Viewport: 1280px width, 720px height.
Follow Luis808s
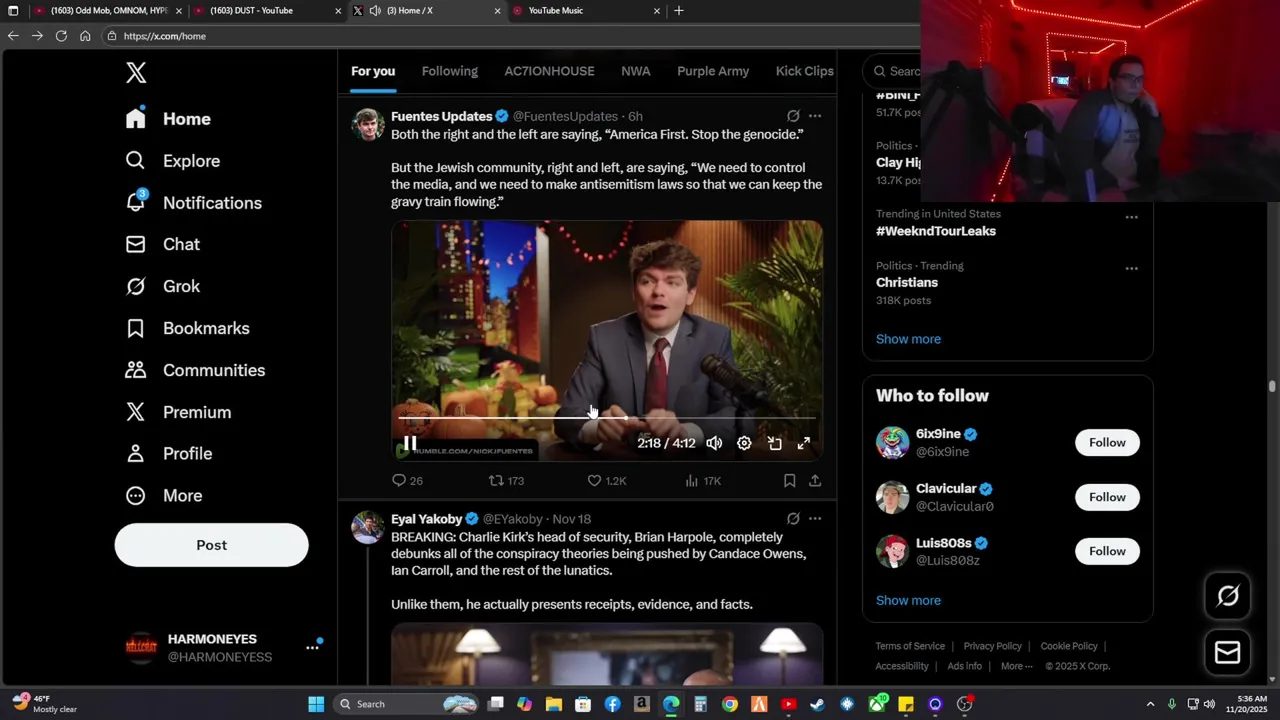point(1107,551)
